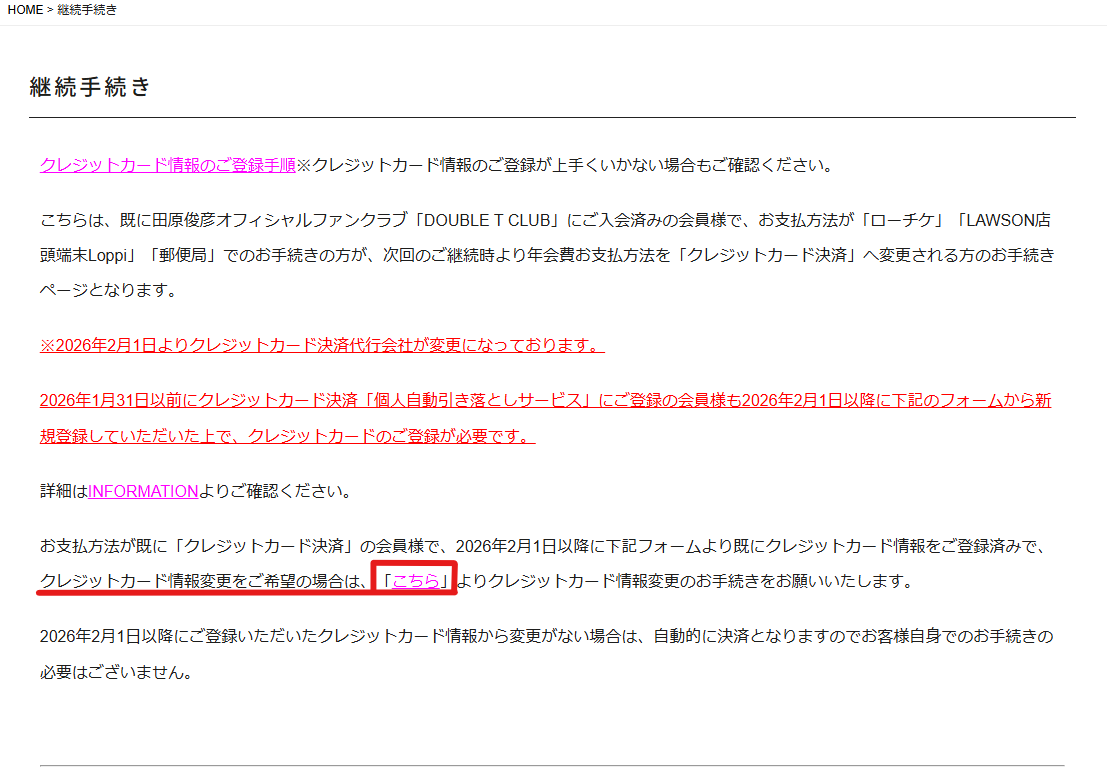The width and height of the screenshot is (1107, 784).
Task: Click the final paragraph about 自動的に決済
Action: (545, 636)
